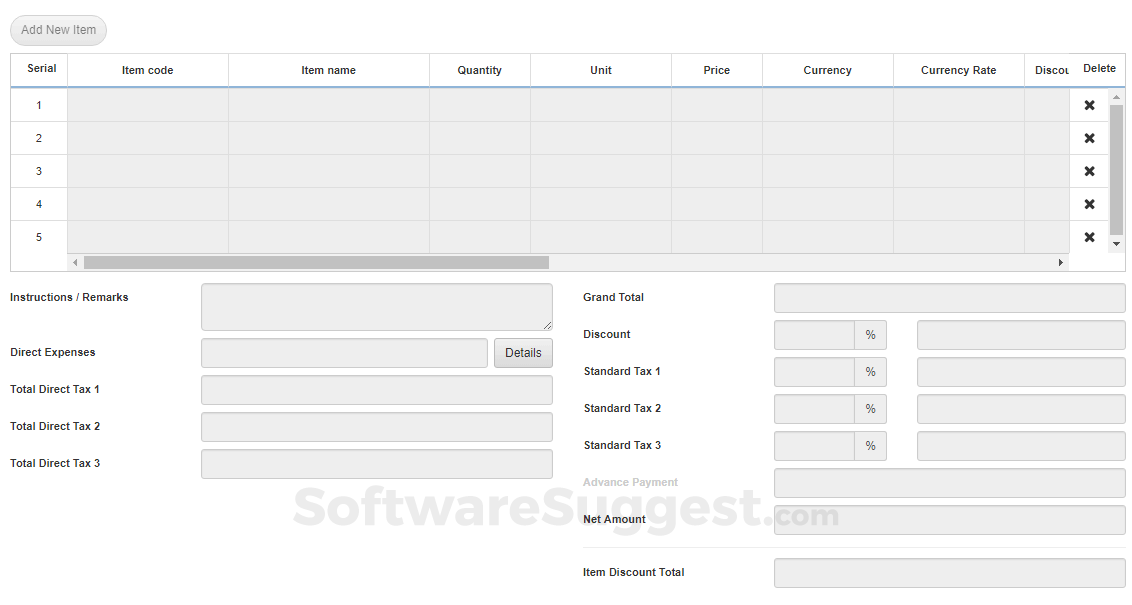The image size is (1132, 605).
Task: Click the Item name column header
Action: (x=328, y=70)
